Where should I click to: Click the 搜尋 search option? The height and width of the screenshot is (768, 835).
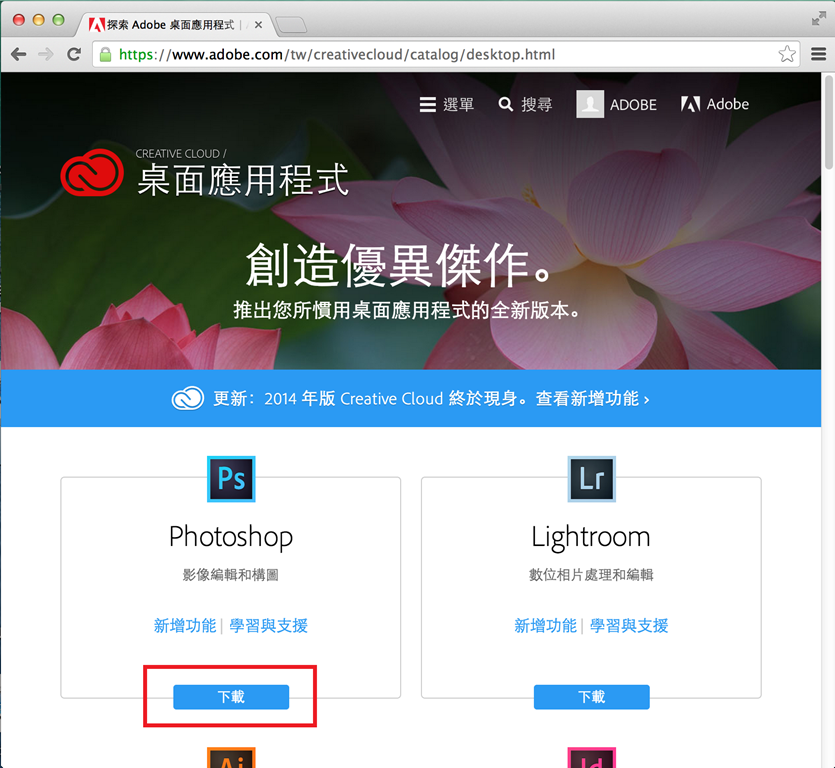pyautogui.click(x=525, y=104)
